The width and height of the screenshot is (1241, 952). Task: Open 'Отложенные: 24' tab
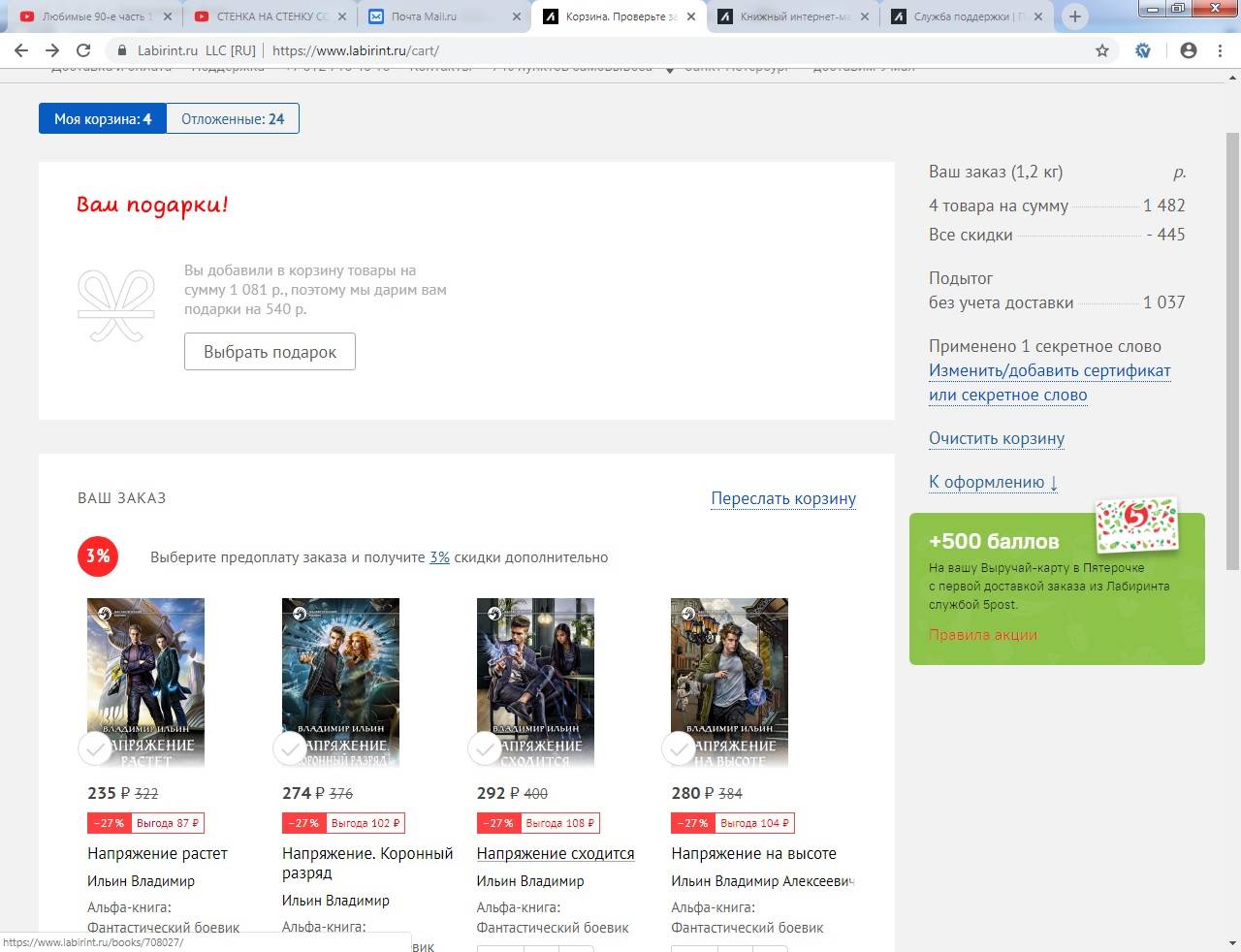tap(233, 118)
